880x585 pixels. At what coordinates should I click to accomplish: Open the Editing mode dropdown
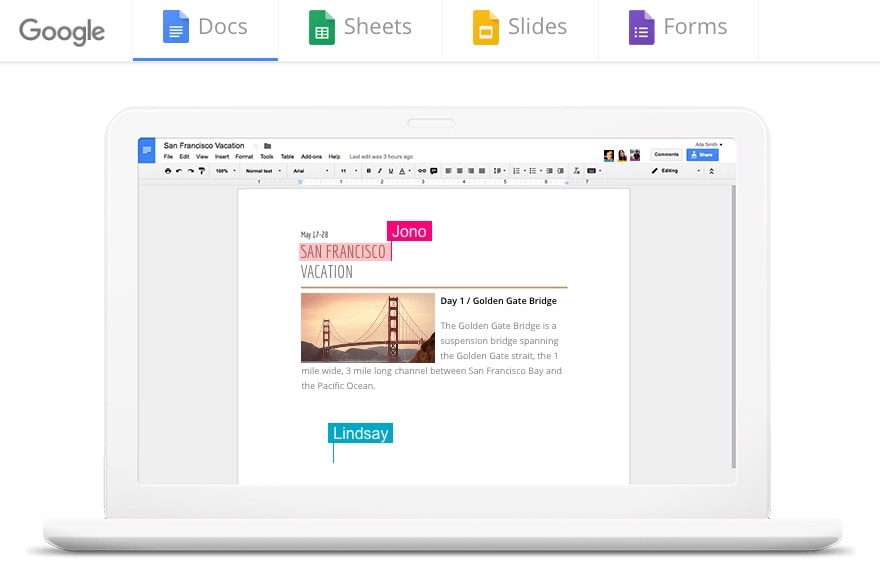click(x=676, y=171)
